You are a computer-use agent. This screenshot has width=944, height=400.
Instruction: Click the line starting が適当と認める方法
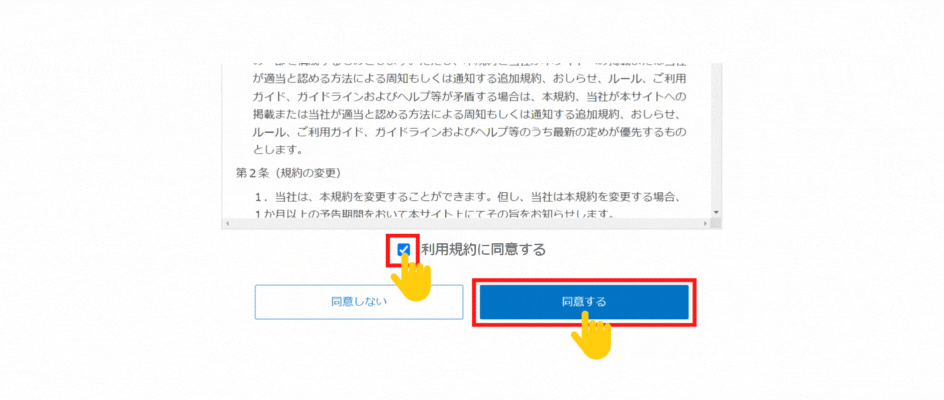point(470,79)
